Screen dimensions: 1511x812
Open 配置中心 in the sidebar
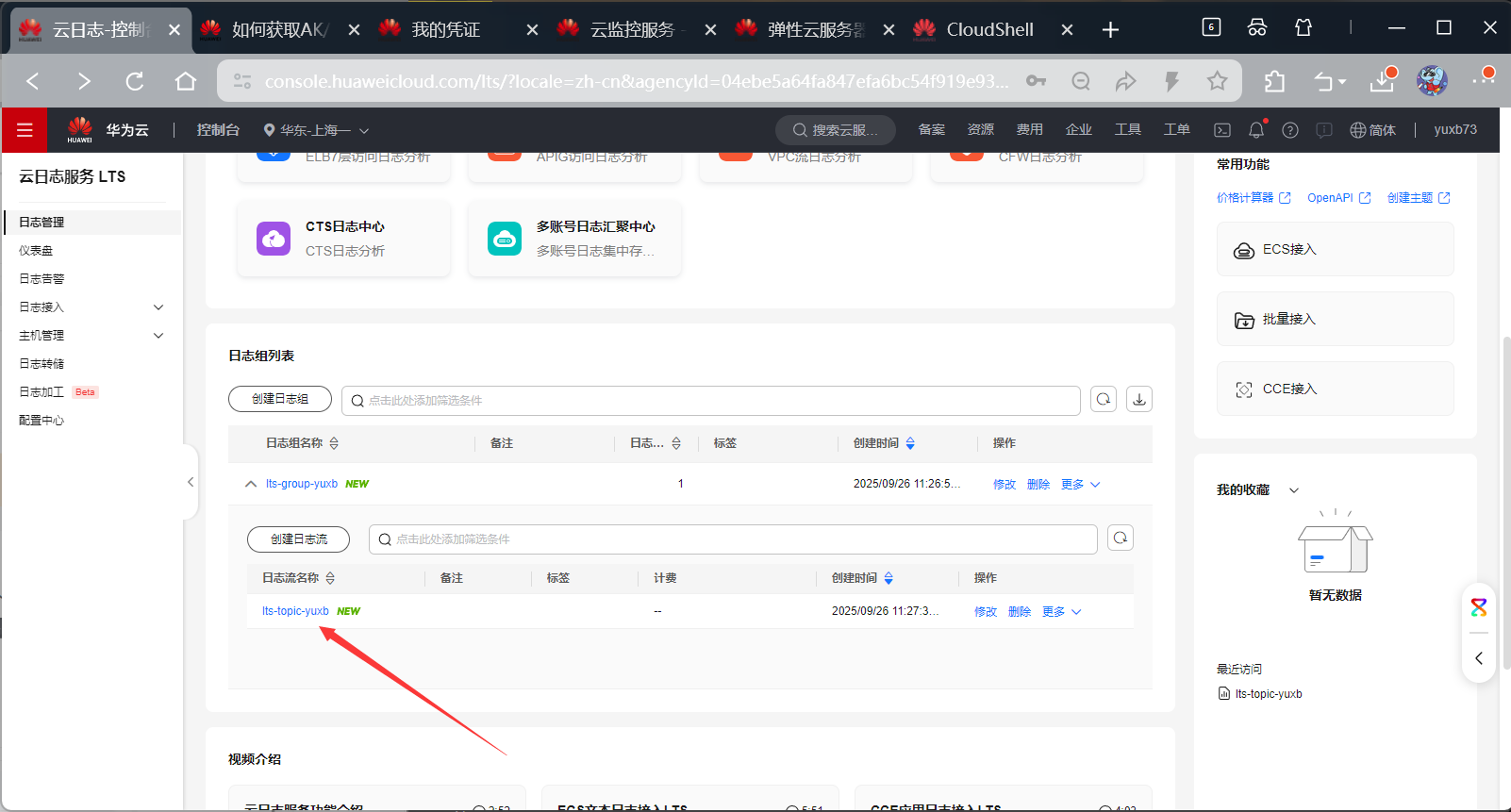[42, 421]
